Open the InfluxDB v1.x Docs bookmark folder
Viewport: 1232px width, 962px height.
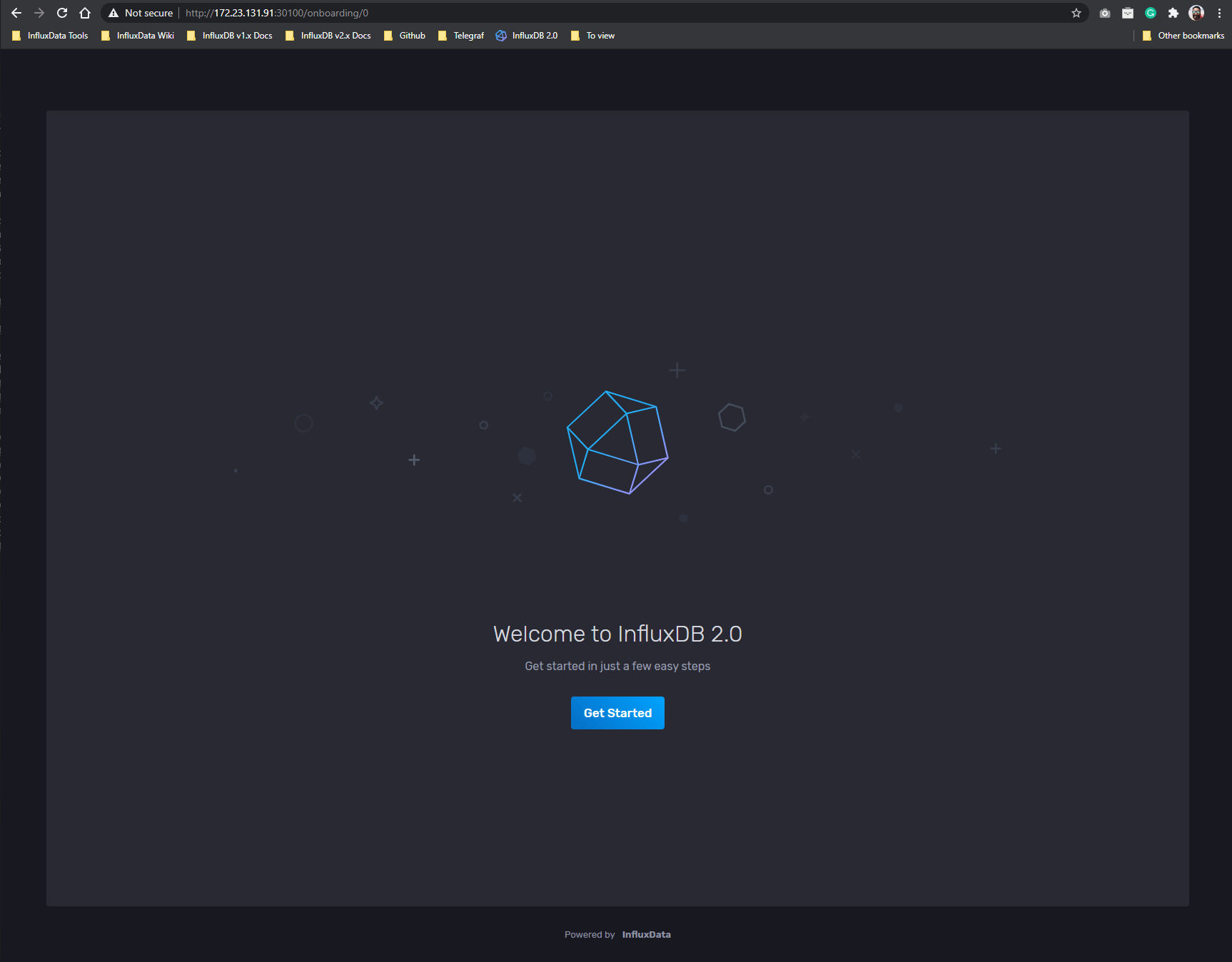pos(230,36)
